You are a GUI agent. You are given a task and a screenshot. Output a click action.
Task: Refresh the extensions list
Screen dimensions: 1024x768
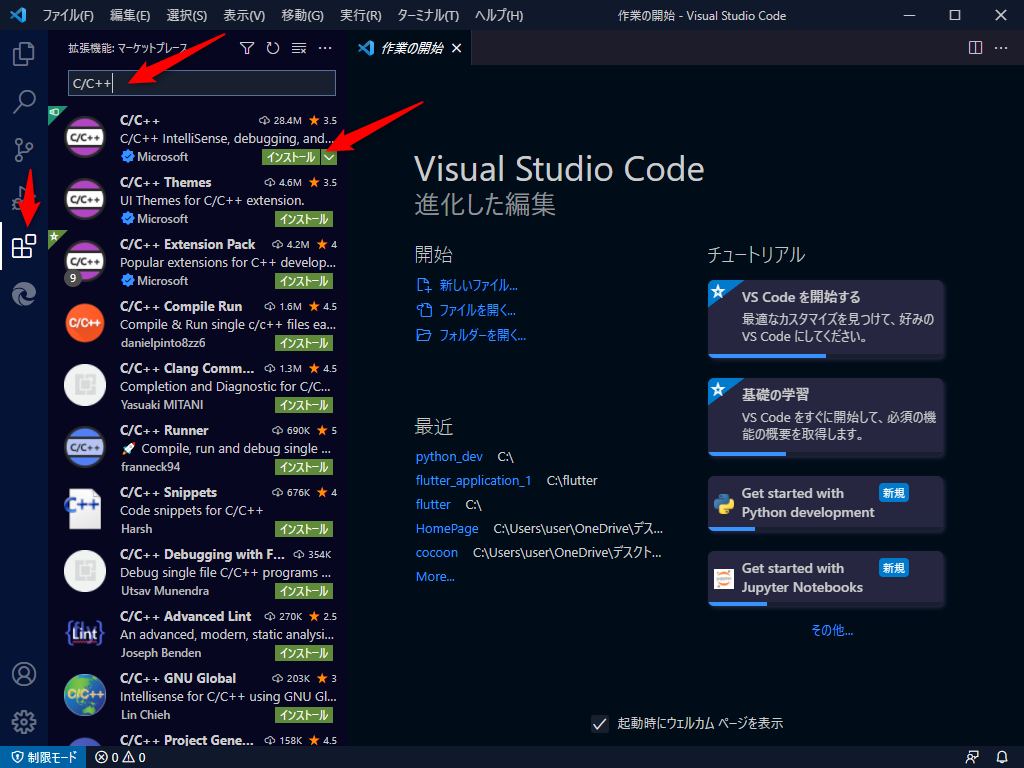coord(273,48)
